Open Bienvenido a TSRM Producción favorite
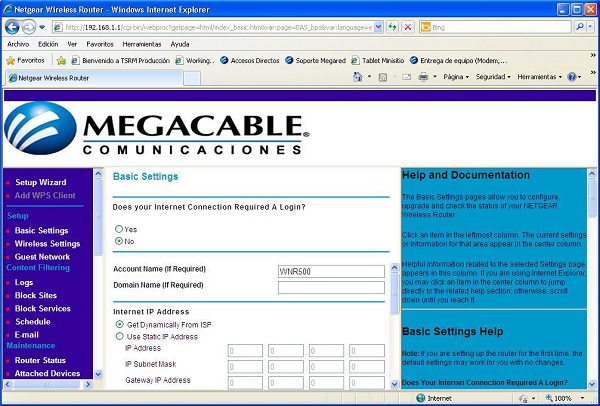The image size is (600, 406). click(x=121, y=60)
